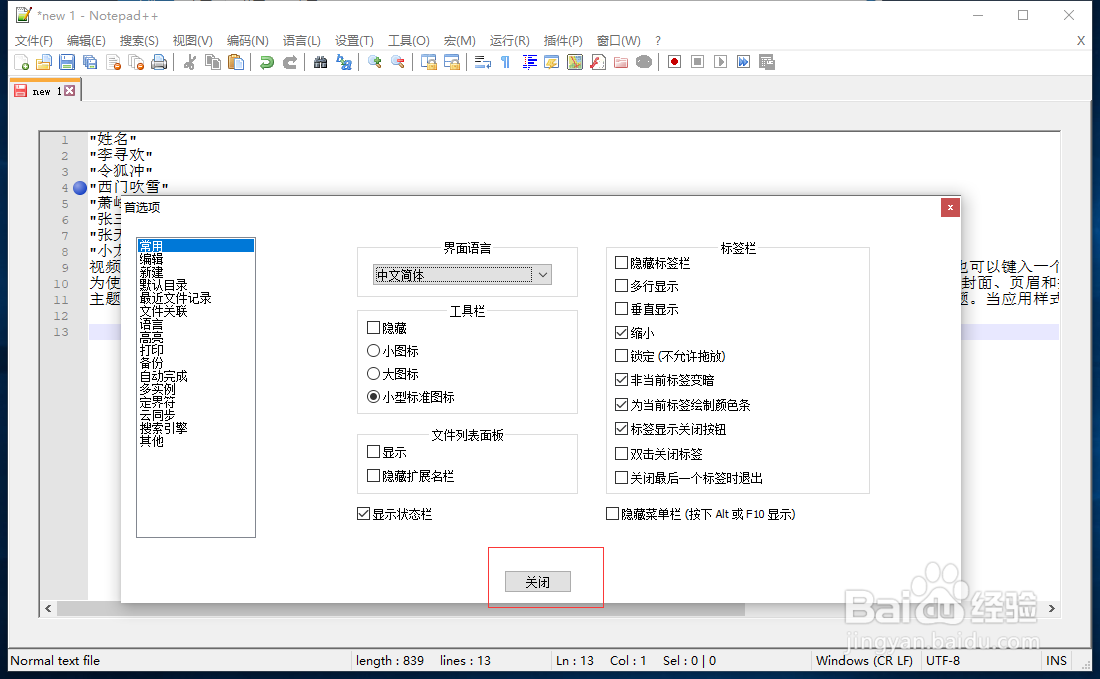Close the 首选项 dialog with red X
1100x679 pixels.
[x=950, y=208]
